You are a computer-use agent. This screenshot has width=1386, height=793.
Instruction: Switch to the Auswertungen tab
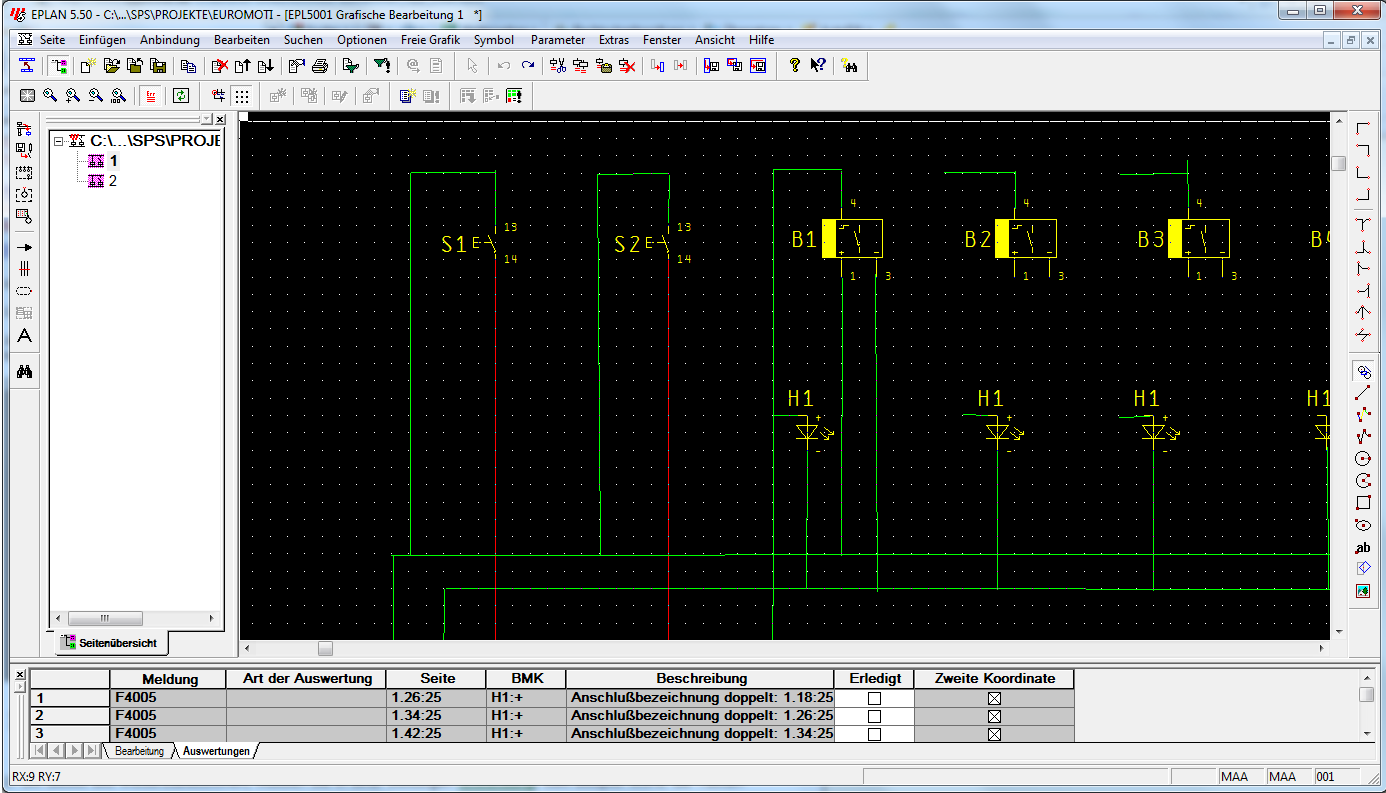(x=216, y=750)
